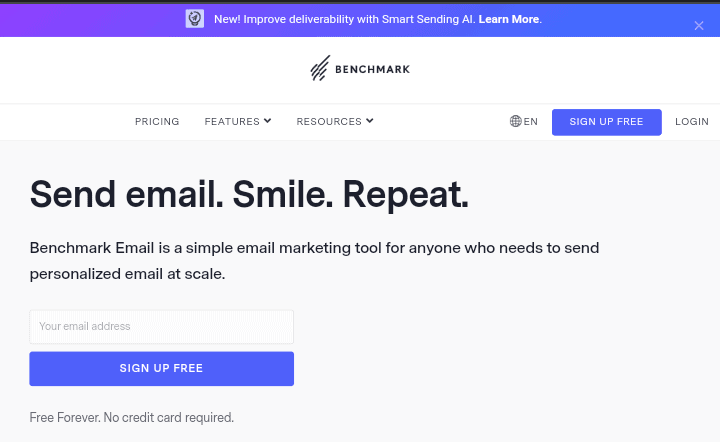Focus the Your email address field
Screen dimensions: 720x442
click(x=161, y=327)
